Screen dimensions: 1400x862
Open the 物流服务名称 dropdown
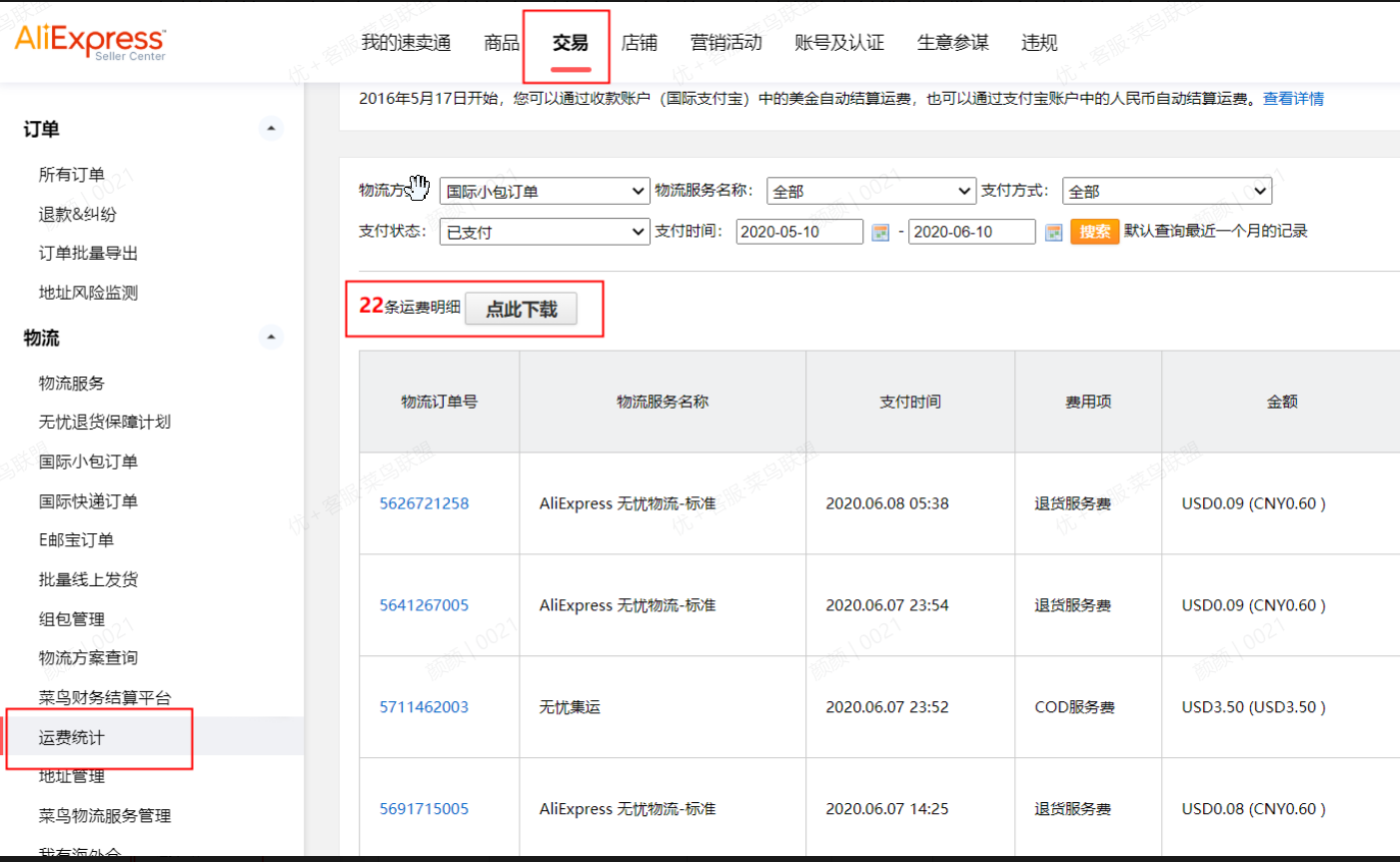point(870,191)
